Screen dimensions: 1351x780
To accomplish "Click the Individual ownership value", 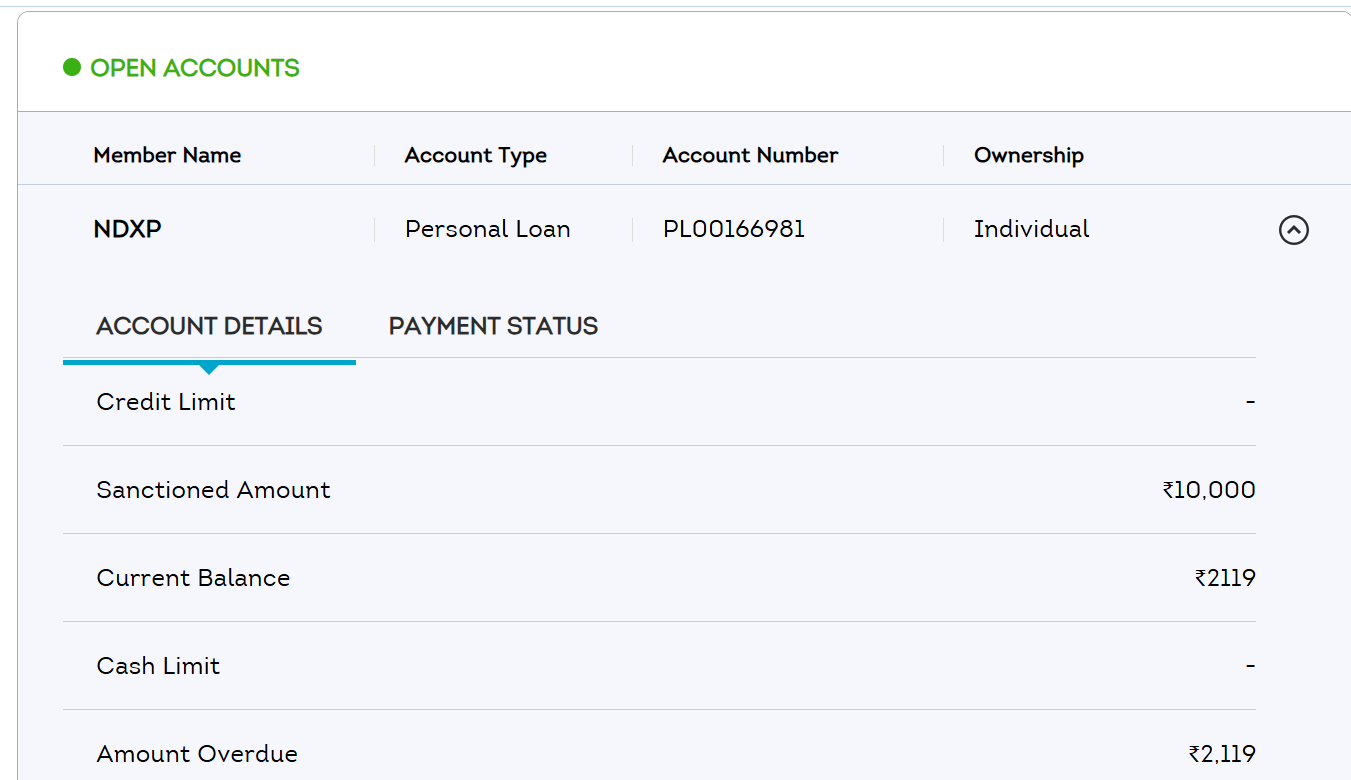I will (x=1031, y=230).
